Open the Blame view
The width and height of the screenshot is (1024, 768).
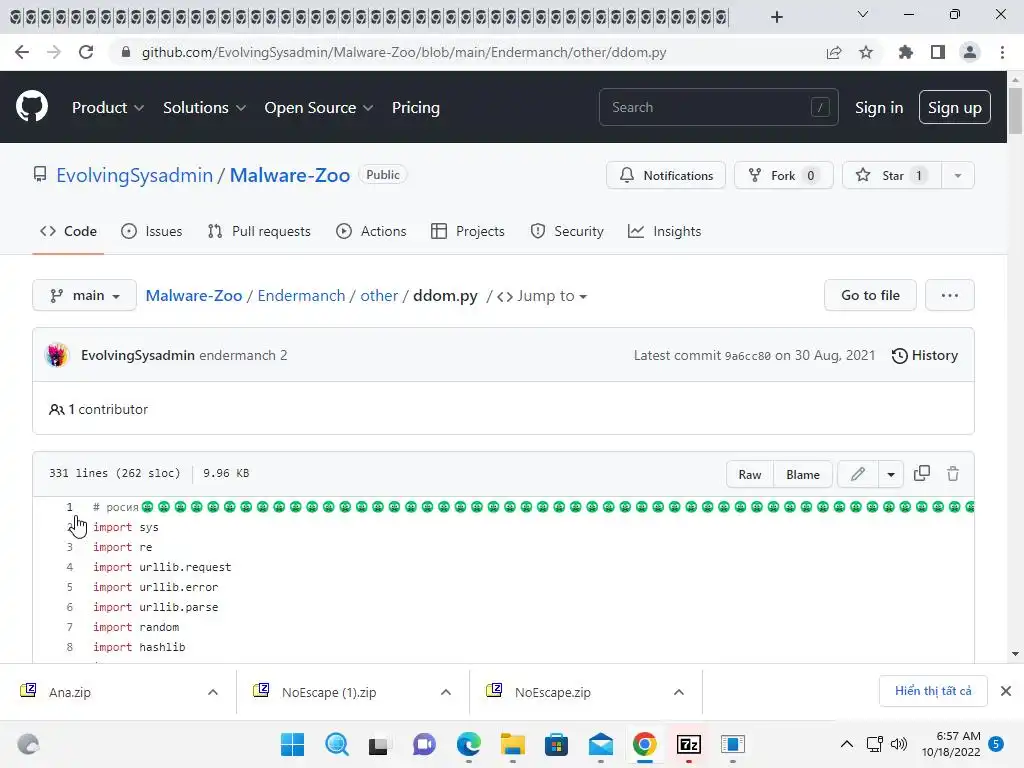(x=803, y=474)
